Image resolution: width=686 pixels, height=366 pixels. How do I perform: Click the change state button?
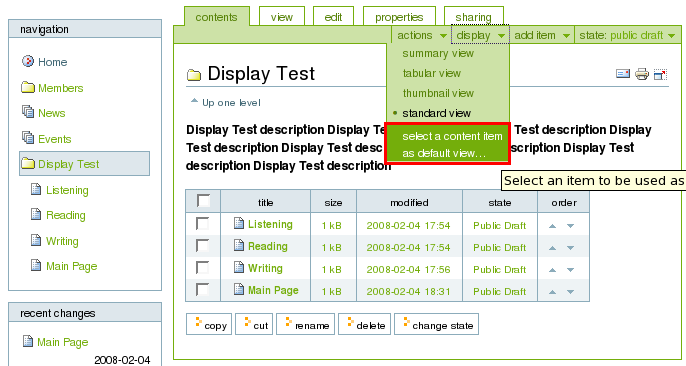click(x=437, y=324)
